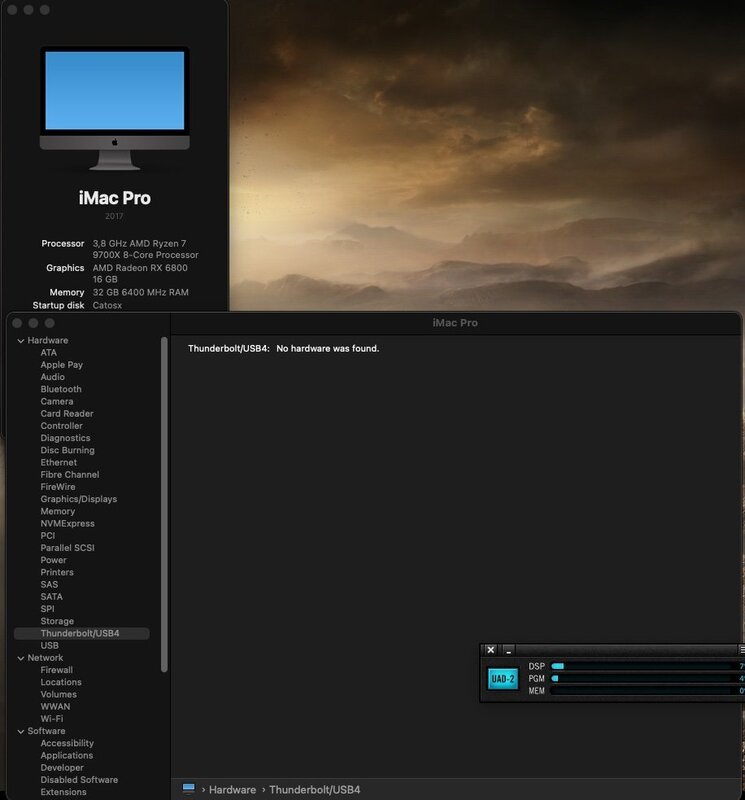Click the UAD-2 meter icon button
The image size is (745, 800).
tap(503, 679)
